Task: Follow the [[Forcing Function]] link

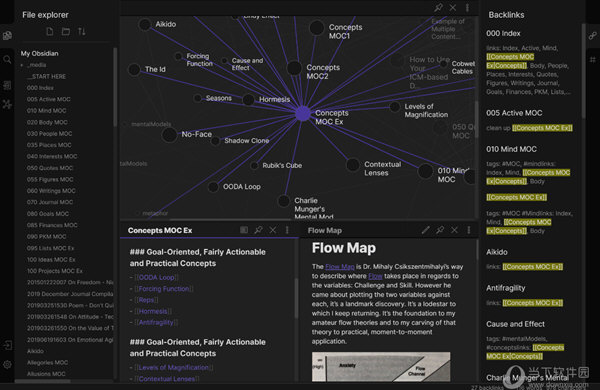Action: [164, 289]
